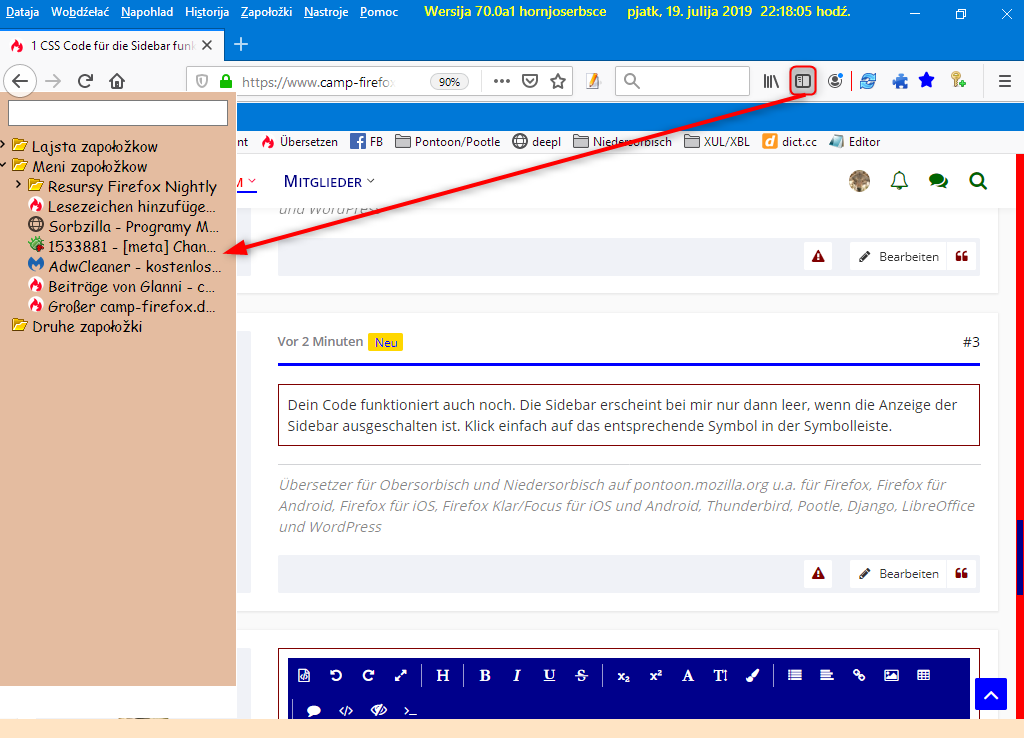Image resolution: width=1024 pixels, height=738 pixels.
Task: Collapse Meni zapołožkow folder
Action: pos(3,165)
